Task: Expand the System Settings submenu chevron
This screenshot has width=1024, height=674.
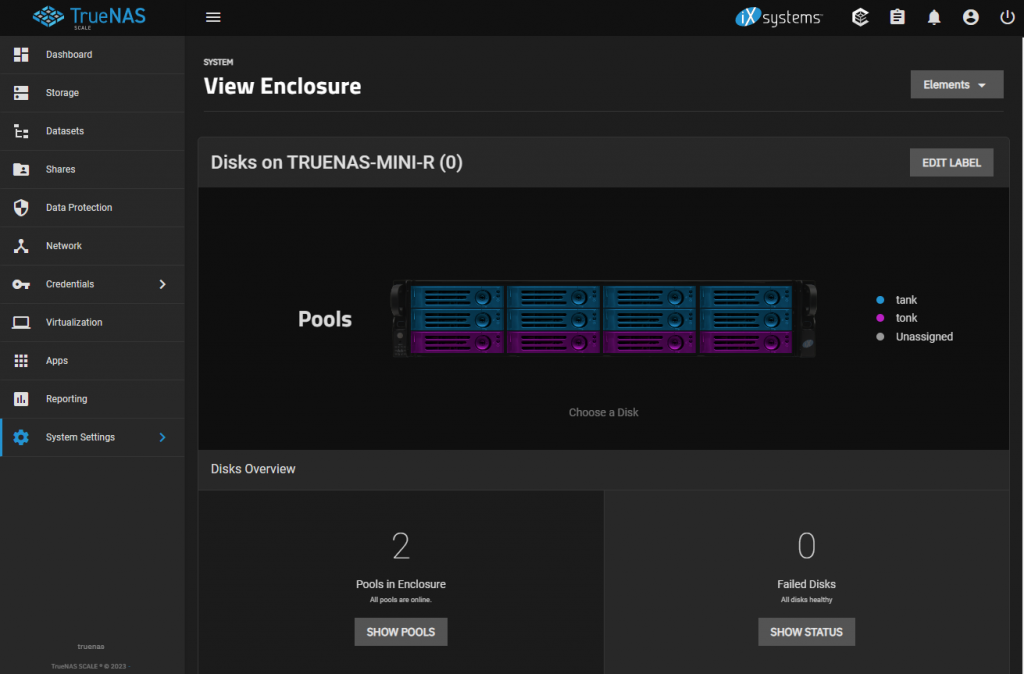Action: [163, 437]
